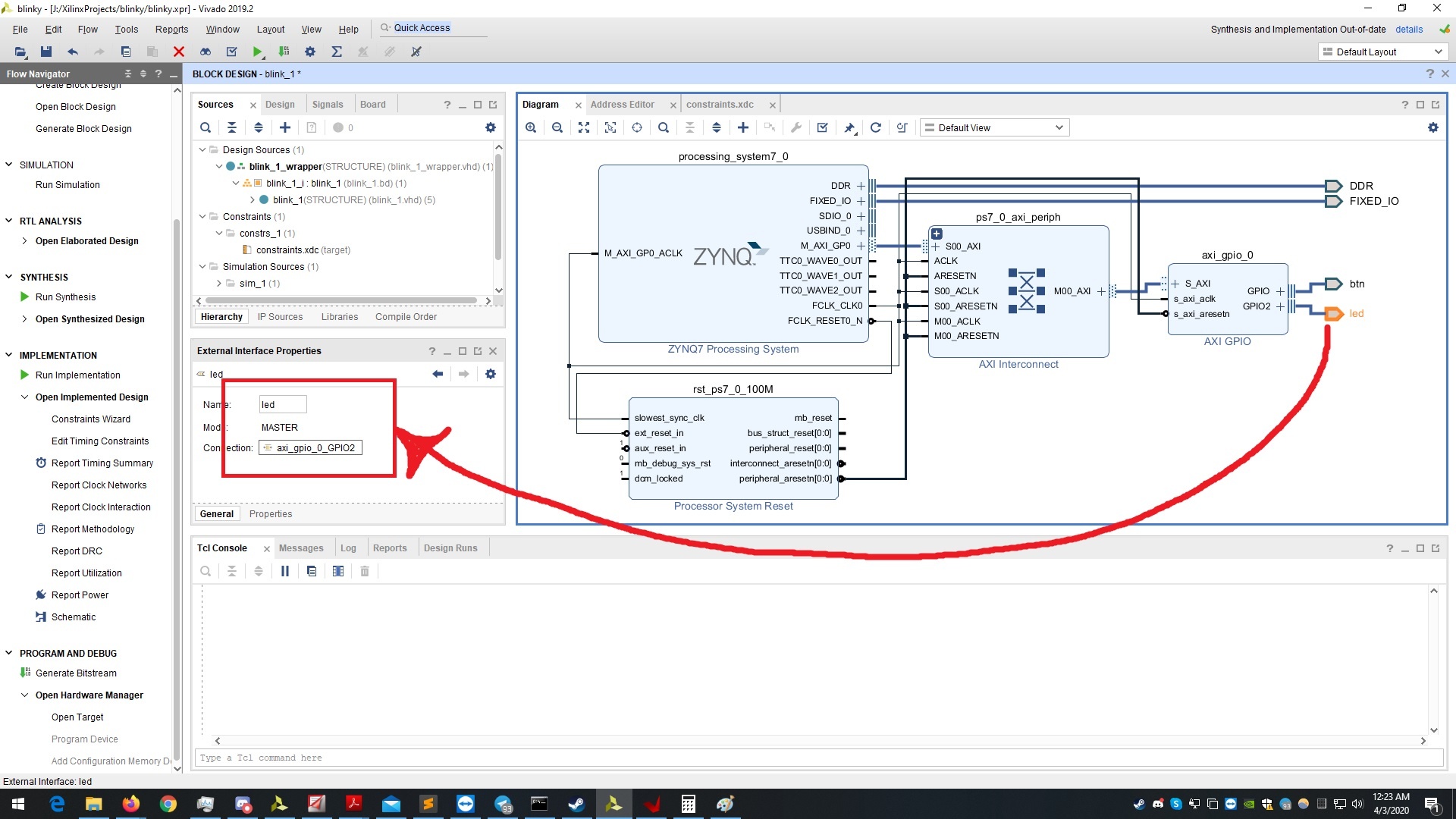Viewport: 1456px width, 819px height.
Task: Click the diagram pin icon
Action: (x=849, y=127)
